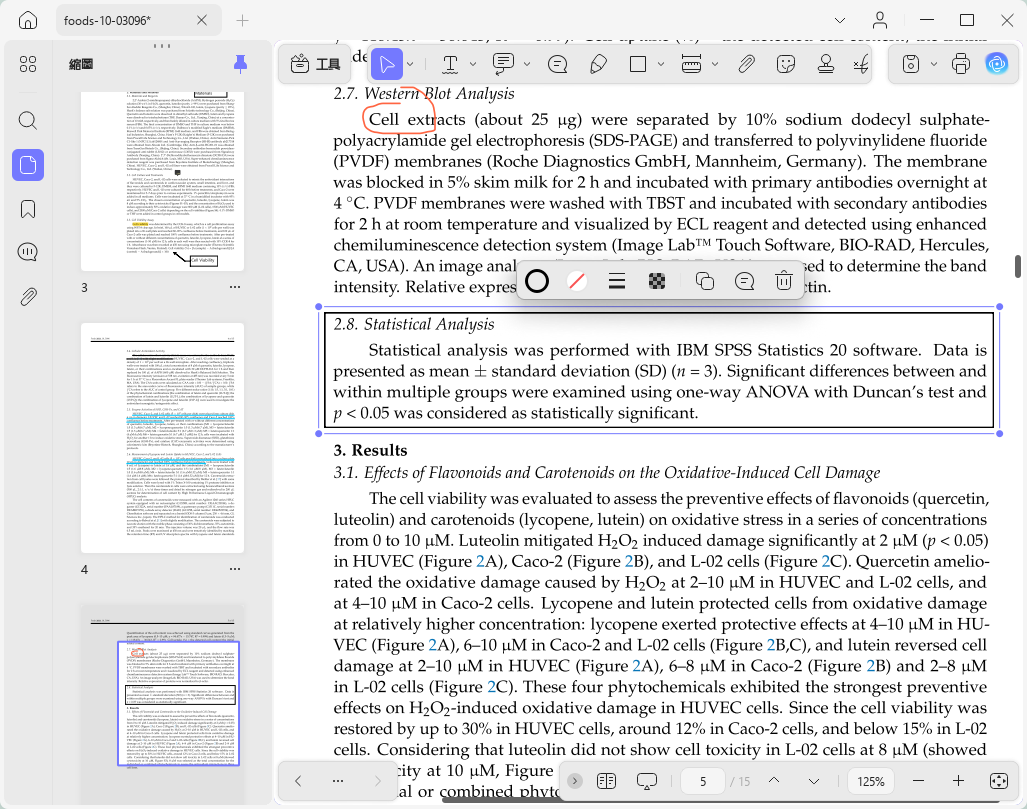Select the stamp tool in toolbar

(x=825, y=64)
